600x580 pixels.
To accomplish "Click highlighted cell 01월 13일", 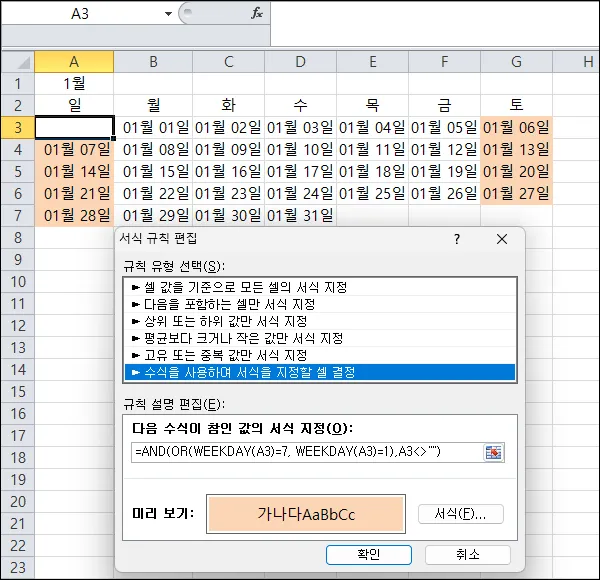I will [x=516, y=150].
